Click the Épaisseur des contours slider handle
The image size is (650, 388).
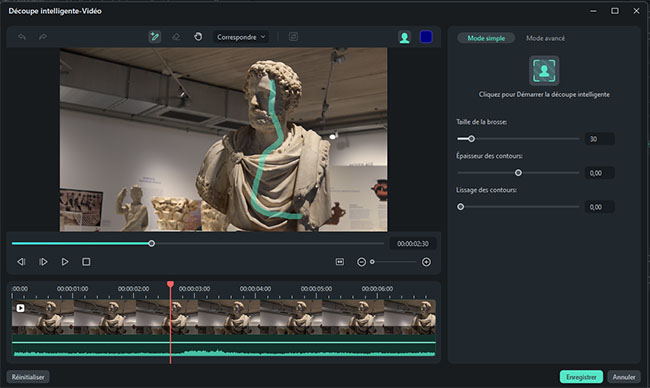pos(518,172)
